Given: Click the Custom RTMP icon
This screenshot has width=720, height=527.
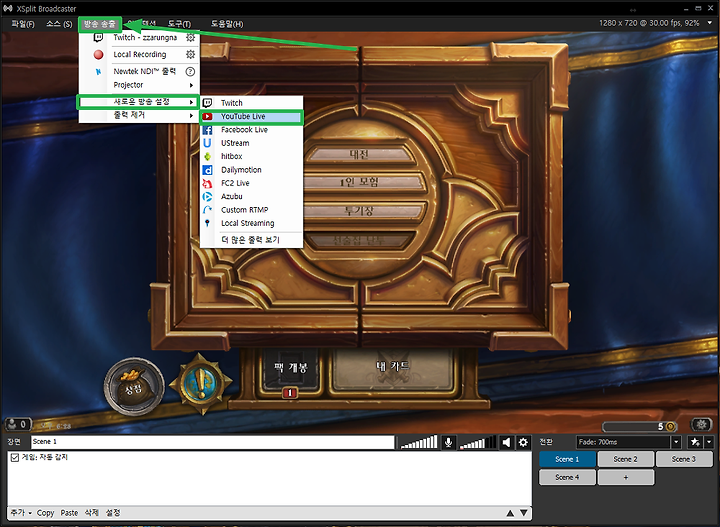Looking at the screenshot, I should click(x=207, y=210).
